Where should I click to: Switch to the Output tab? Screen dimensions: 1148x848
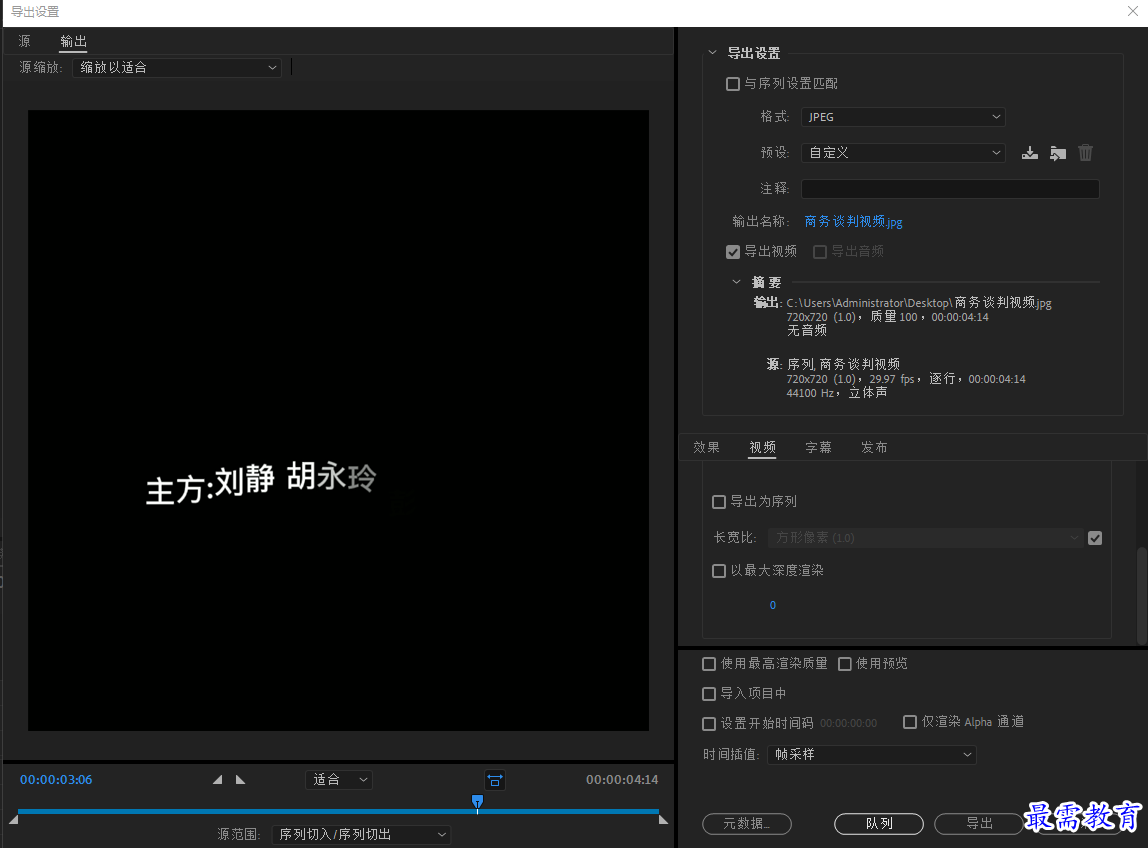click(x=73, y=41)
